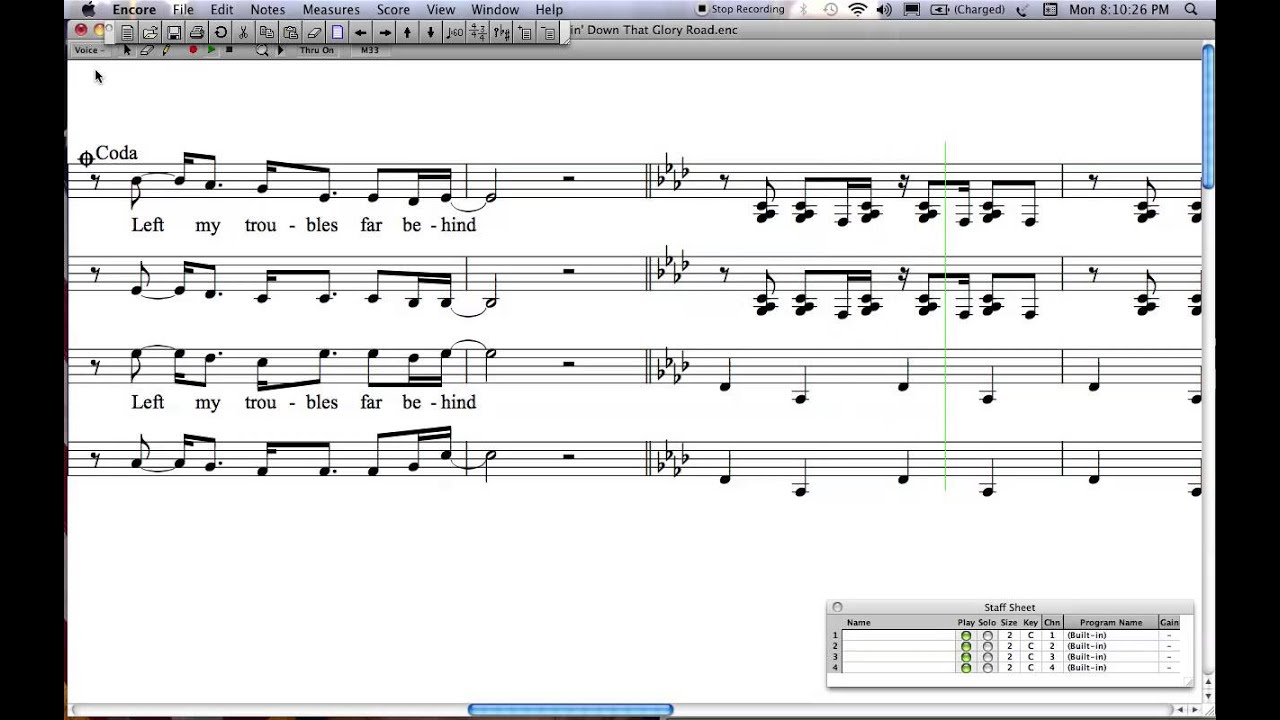Viewport: 1280px width, 720px height.
Task: Toggle the Thru On button
Action: (317, 50)
